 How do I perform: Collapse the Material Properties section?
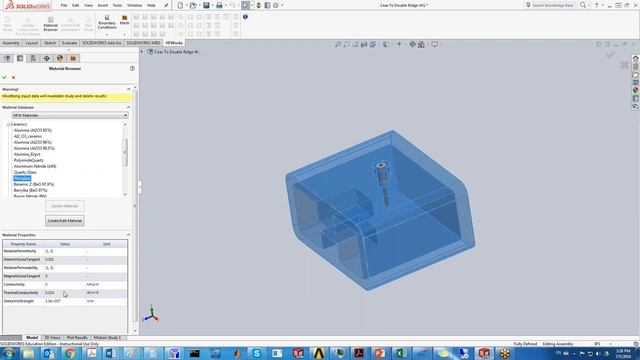[x=129, y=235]
